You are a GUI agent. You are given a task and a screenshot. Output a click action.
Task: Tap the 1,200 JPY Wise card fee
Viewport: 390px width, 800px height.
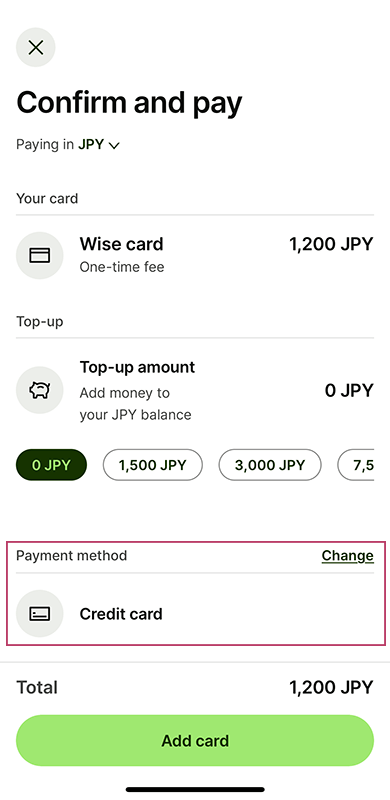click(x=331, y=244)
